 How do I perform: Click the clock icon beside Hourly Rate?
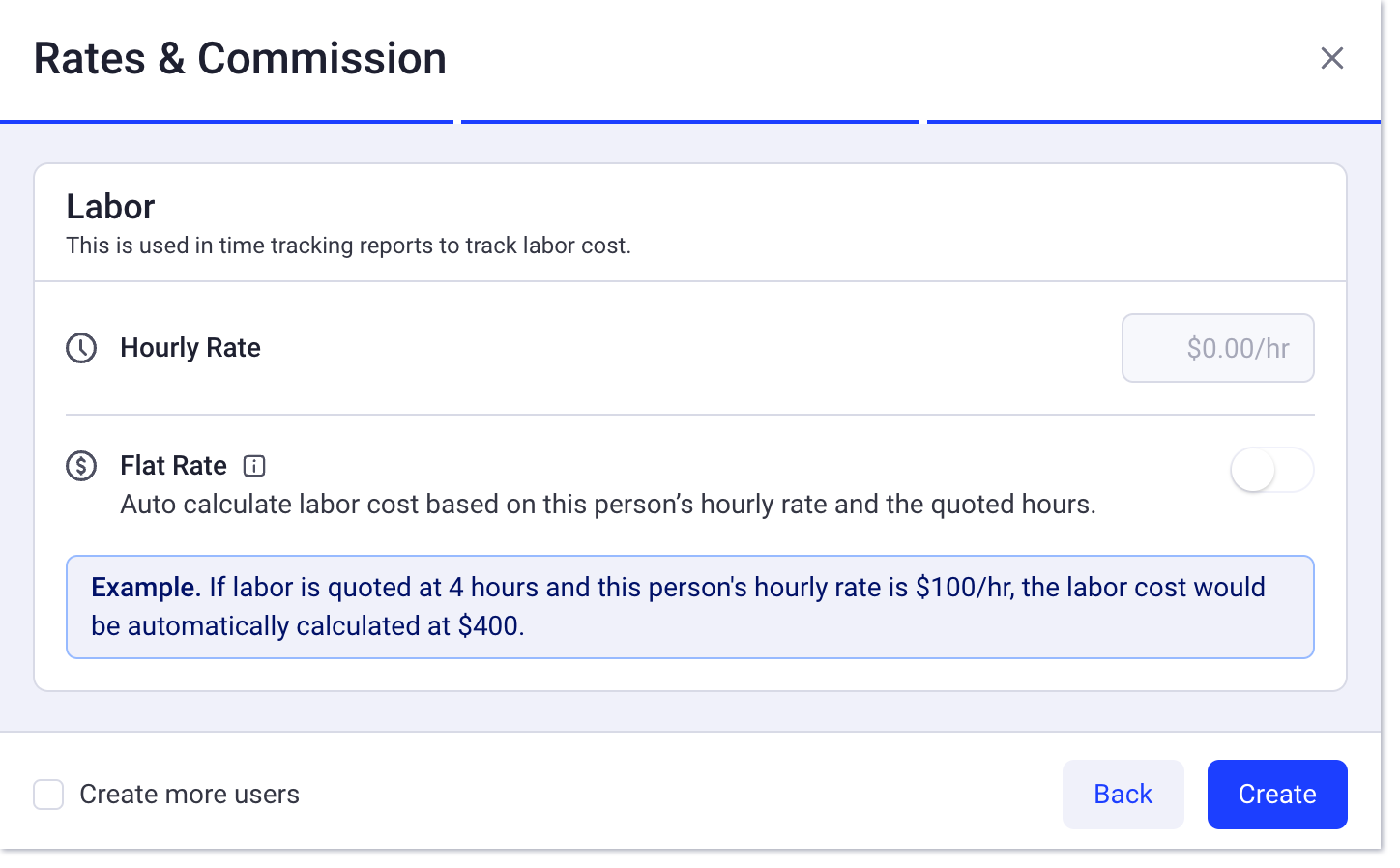[x=81, y=348]
